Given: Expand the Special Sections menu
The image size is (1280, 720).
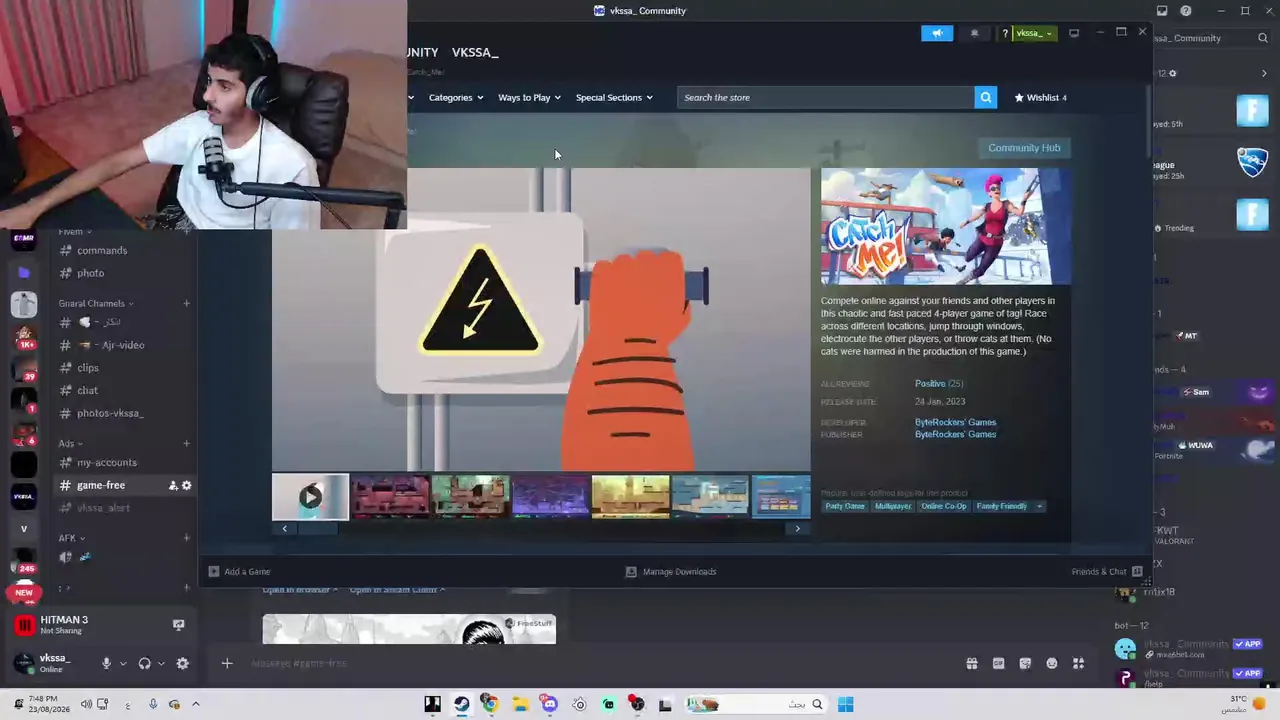Looking at the screenshot, I should click(614, 97).
